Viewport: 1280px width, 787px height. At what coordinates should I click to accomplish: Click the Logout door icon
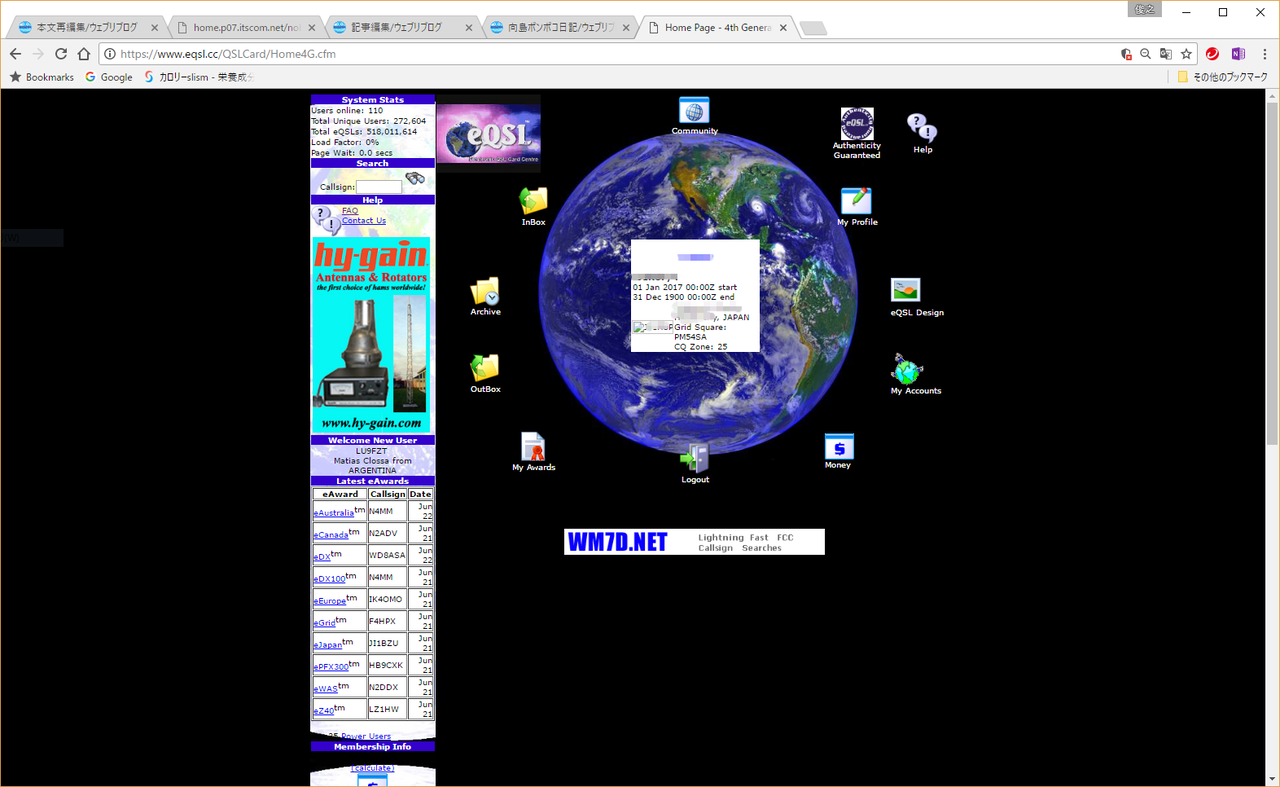(695, 458)
